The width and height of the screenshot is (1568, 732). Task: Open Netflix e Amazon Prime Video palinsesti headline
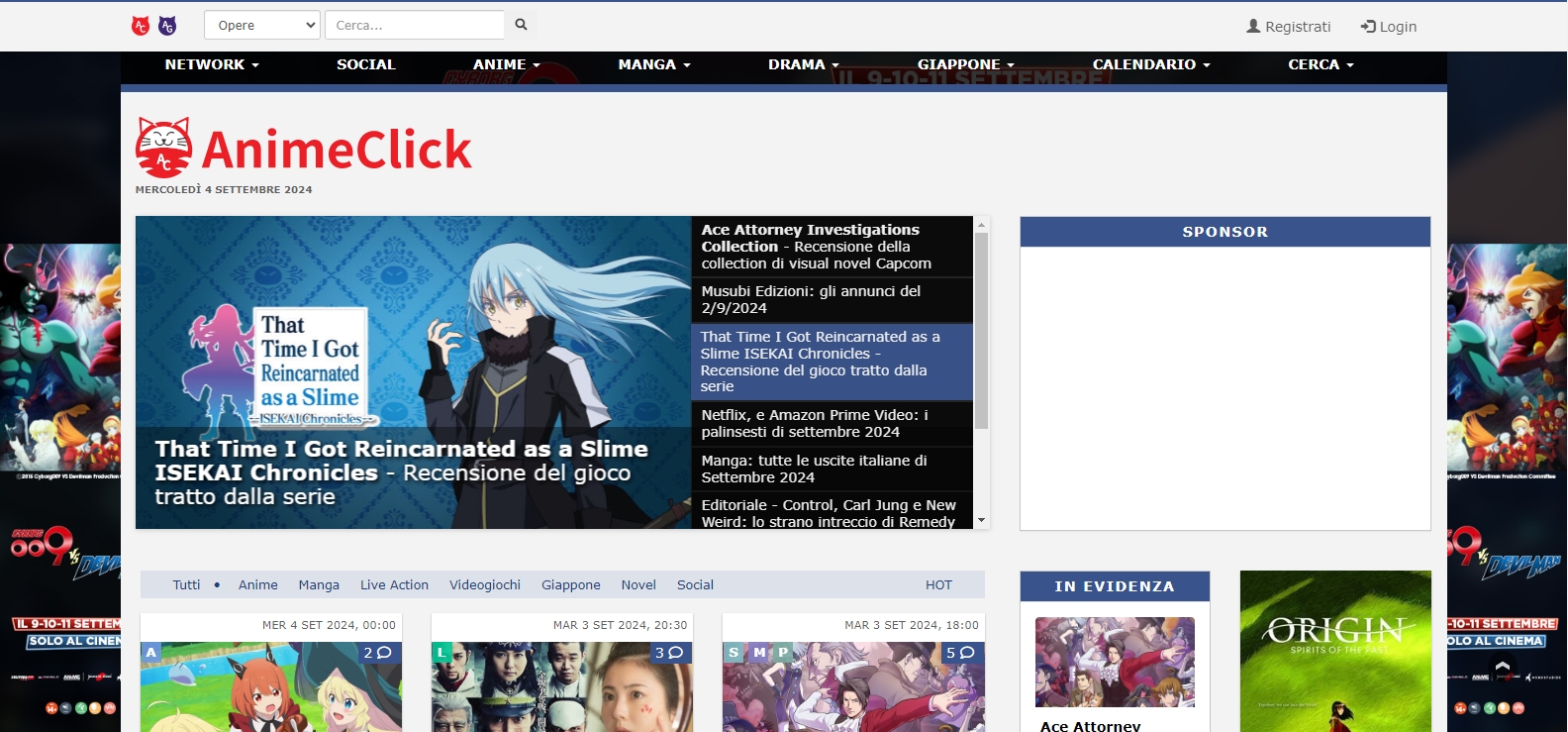832,423
